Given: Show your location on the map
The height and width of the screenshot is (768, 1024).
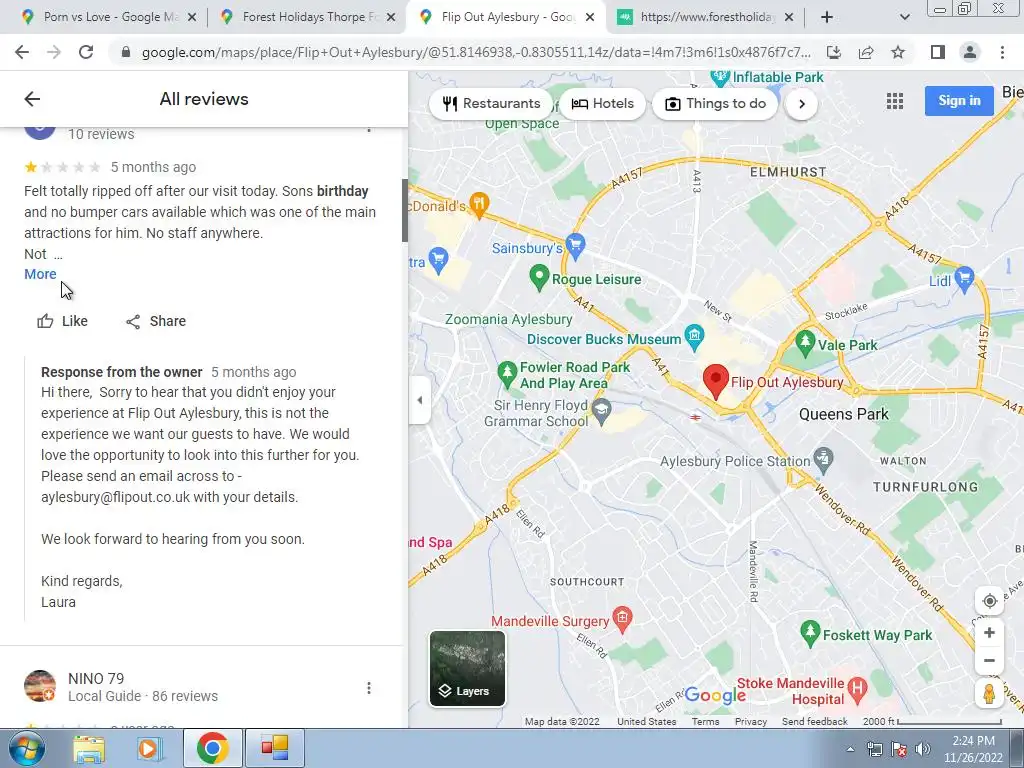Looking at the screenshot, I should [x=989, y=601].
